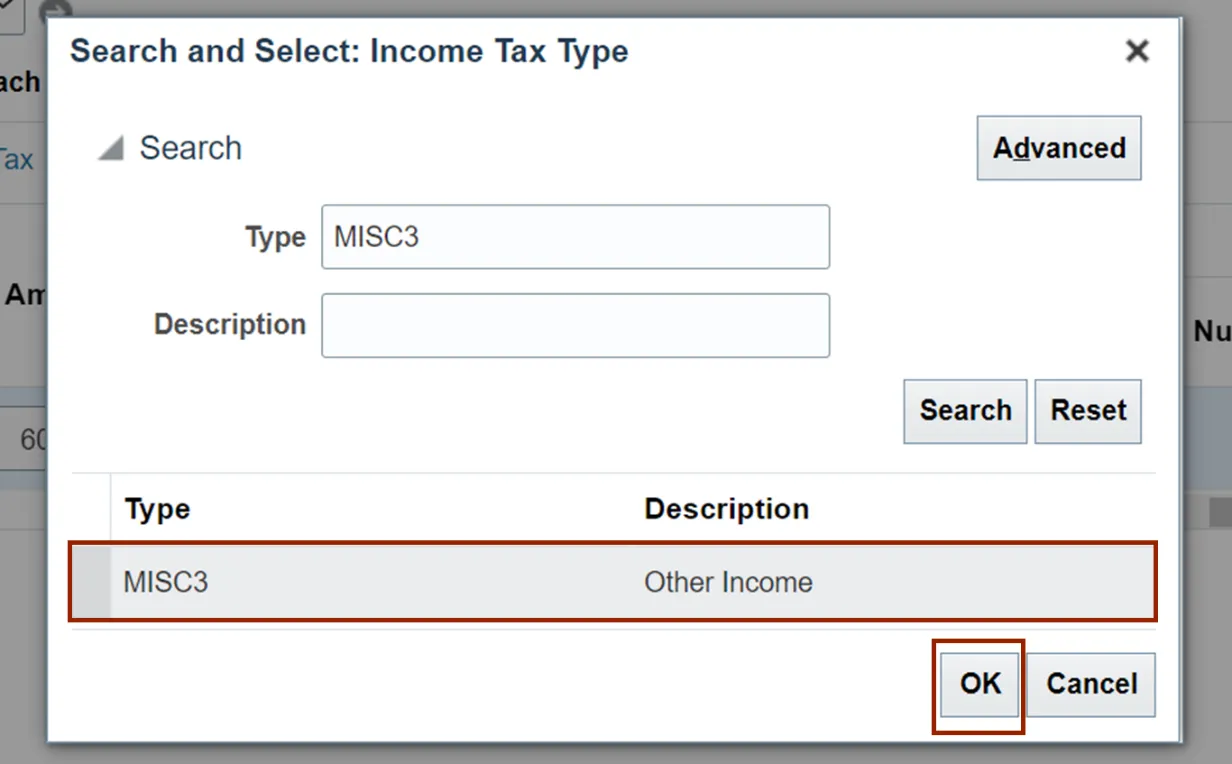Click the Tax link behind the dialog
The image size is (1232, 764).
point(16,159)
